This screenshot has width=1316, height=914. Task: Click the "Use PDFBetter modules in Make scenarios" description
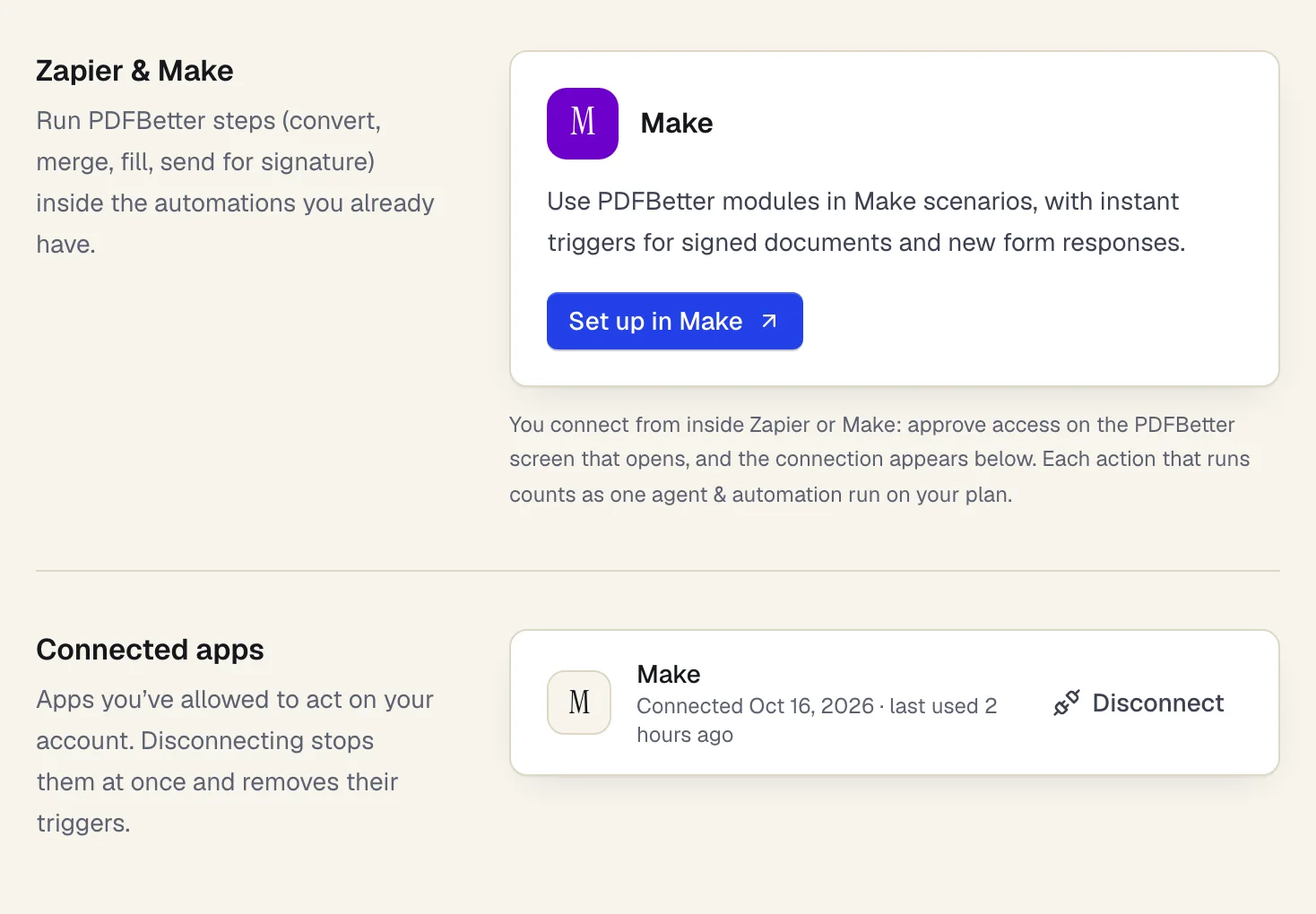pyautogui.click(x=866, y=222)
